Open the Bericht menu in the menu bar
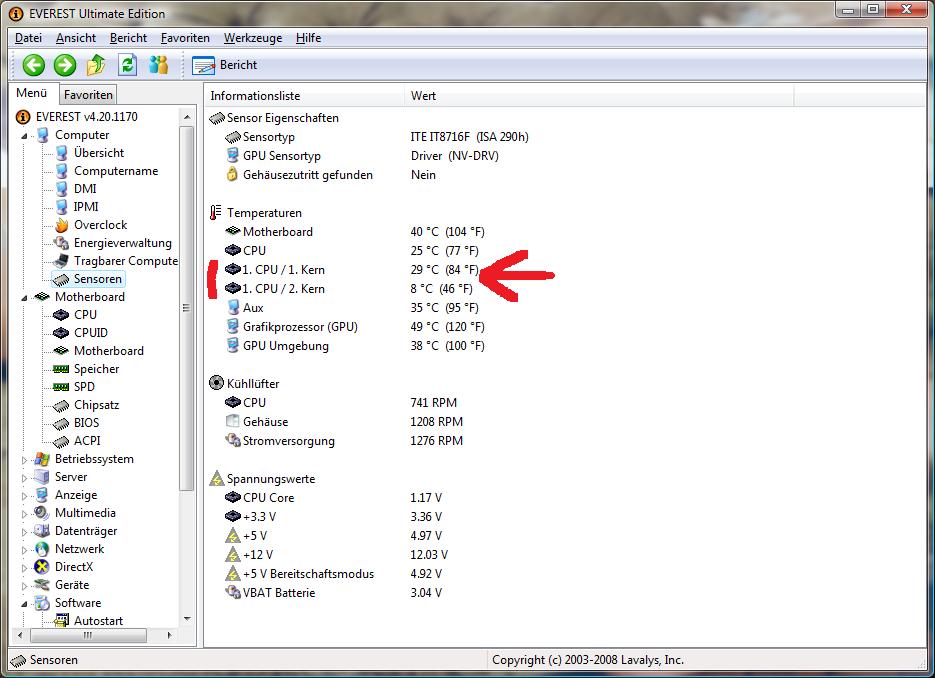Screen dimensions: 935x678 (128, 38)
